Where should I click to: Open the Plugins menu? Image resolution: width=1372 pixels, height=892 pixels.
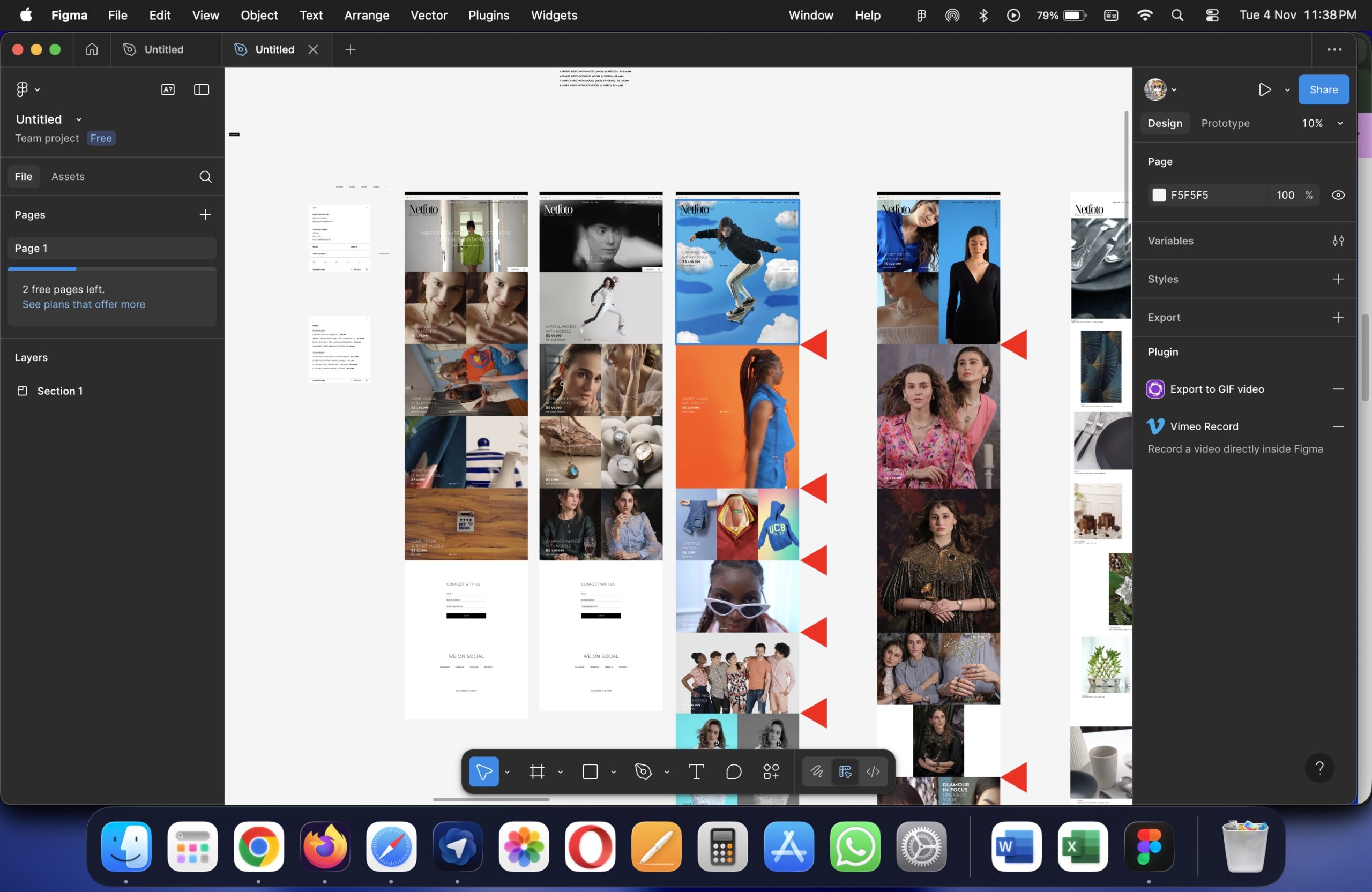(488, 15)
